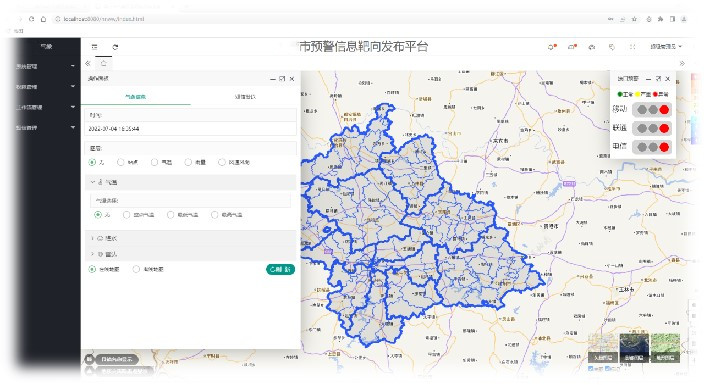
Task: Toggle the sidebar with the hamburger menu icon
Action: click(x=94, y=47)
